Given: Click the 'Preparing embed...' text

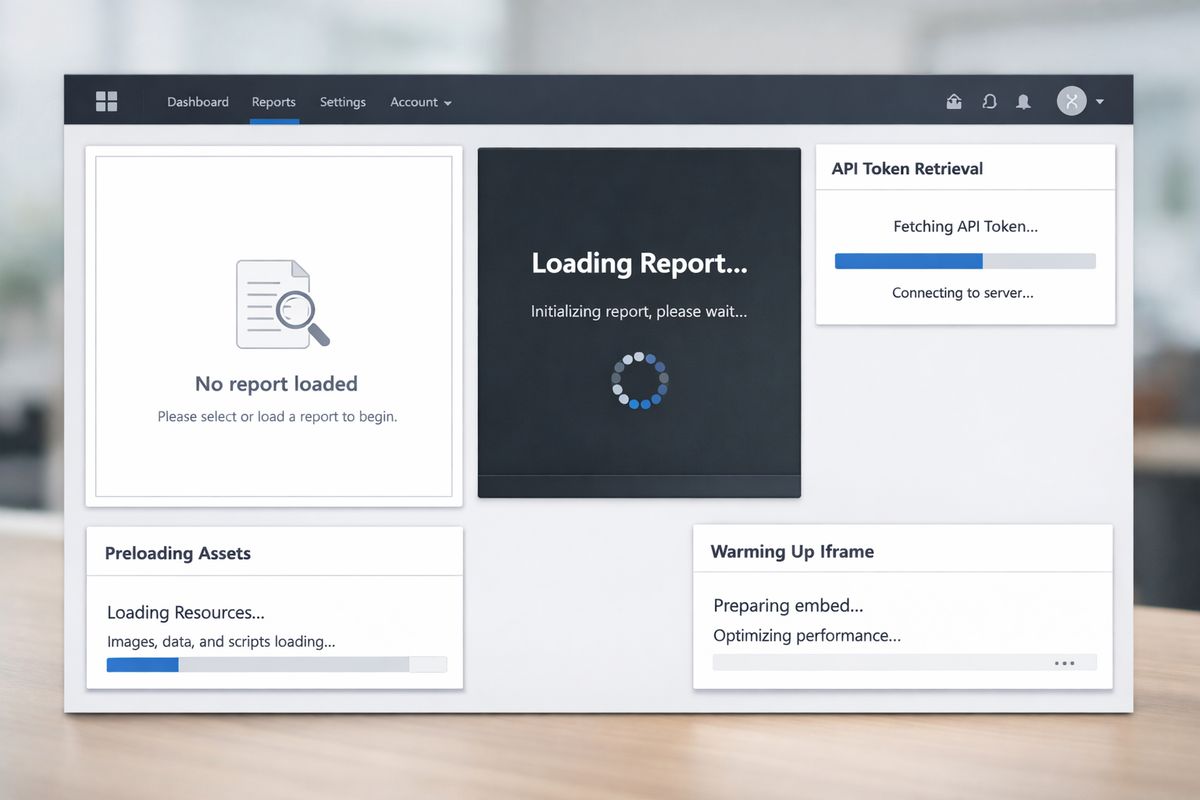Looking at the screenshot, I should 788,606.
